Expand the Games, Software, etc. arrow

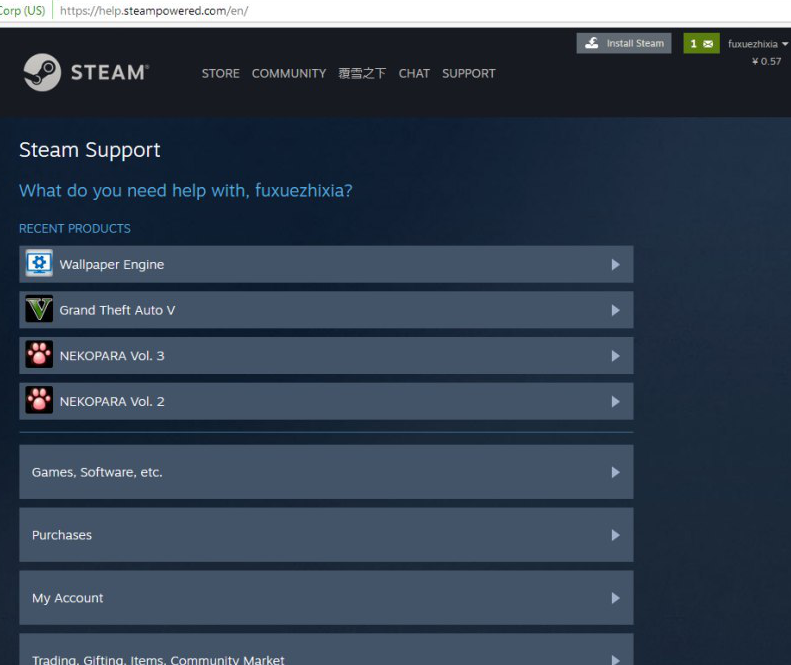[615, 472]
